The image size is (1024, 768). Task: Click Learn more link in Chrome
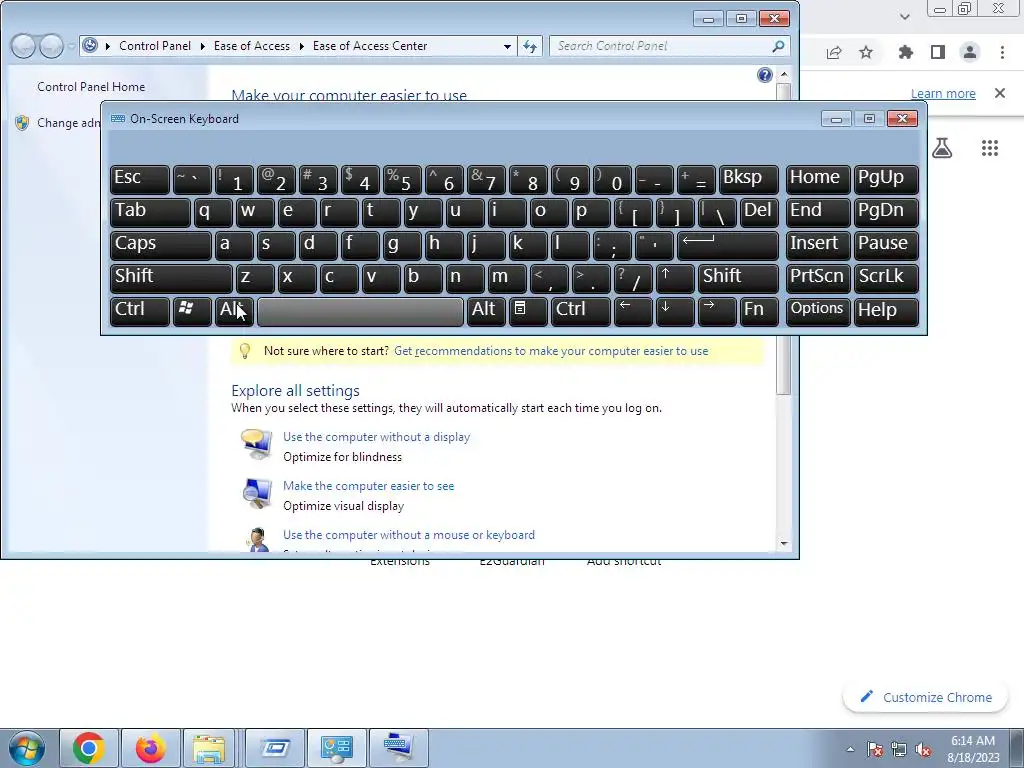tap(942, 93)
